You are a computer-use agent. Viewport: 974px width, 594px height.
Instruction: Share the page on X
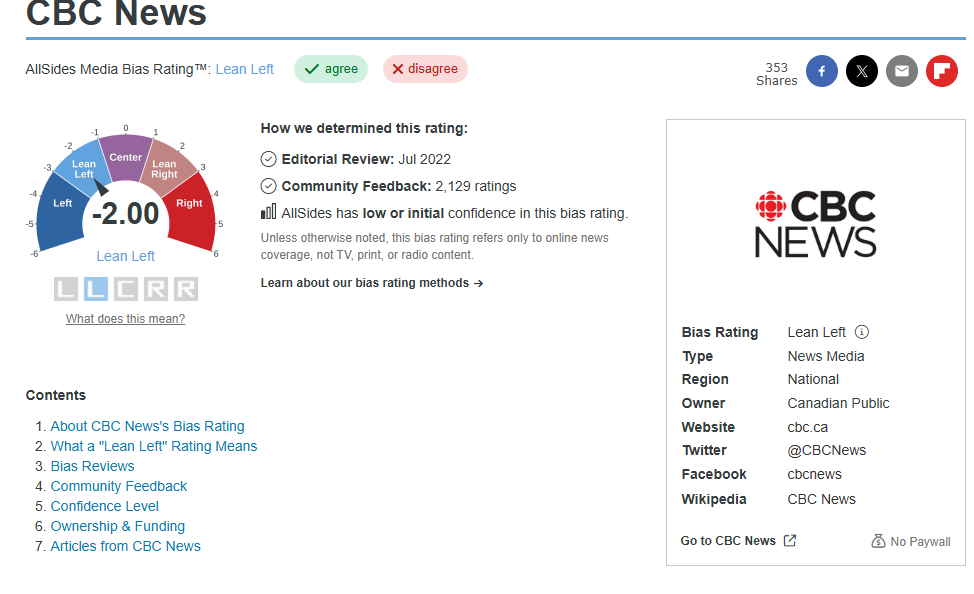point(862,71)
